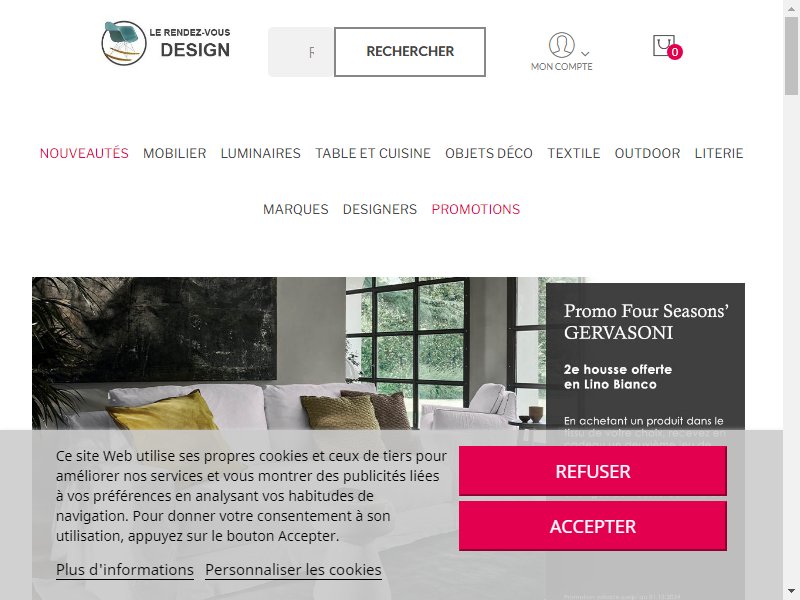Click the Mon Compte user icon
800x600 pixels.
pyautogui.click(x=561, y=45)
